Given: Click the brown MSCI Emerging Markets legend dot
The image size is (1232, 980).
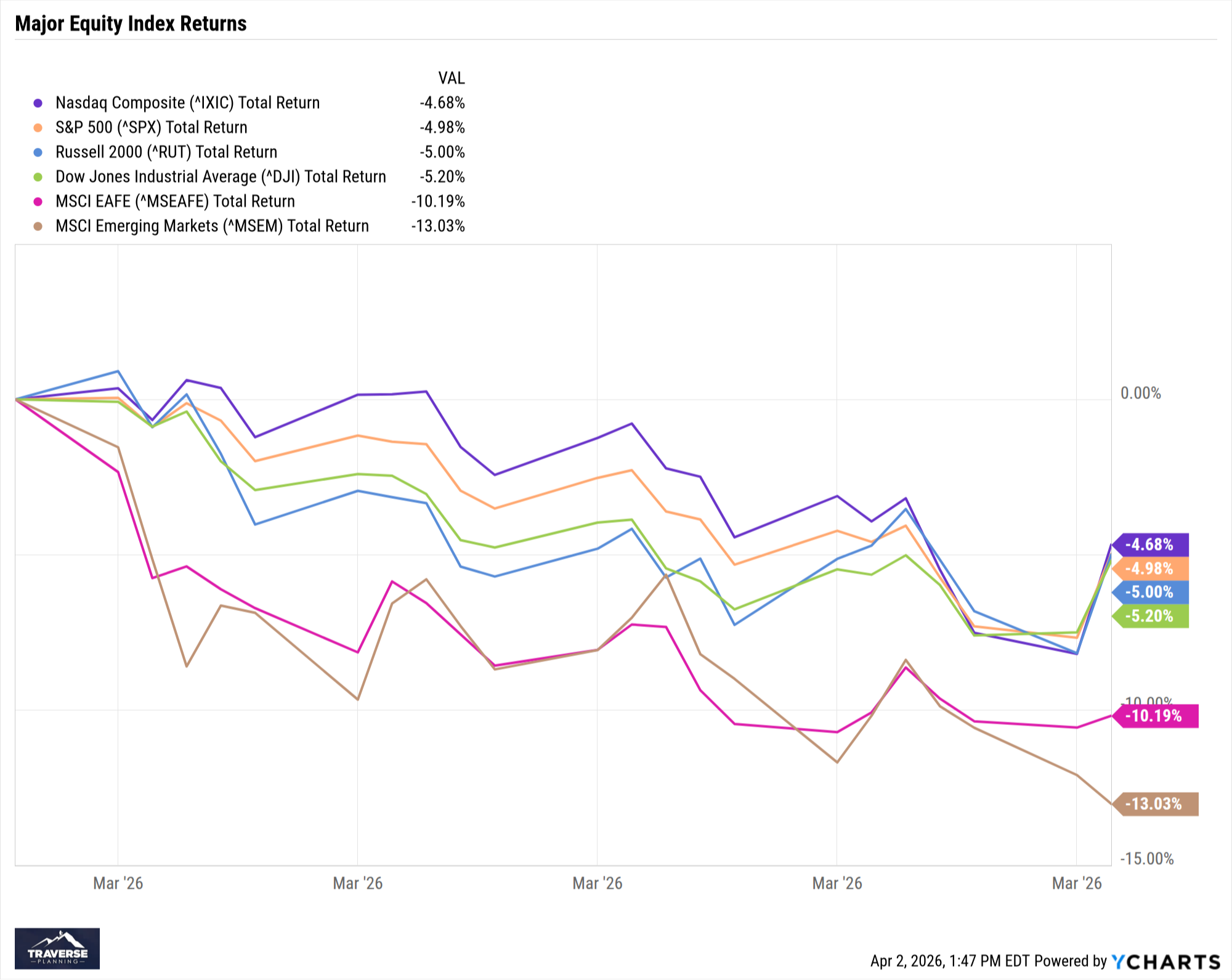Looking at the screenshot, I should pos(38,226).
